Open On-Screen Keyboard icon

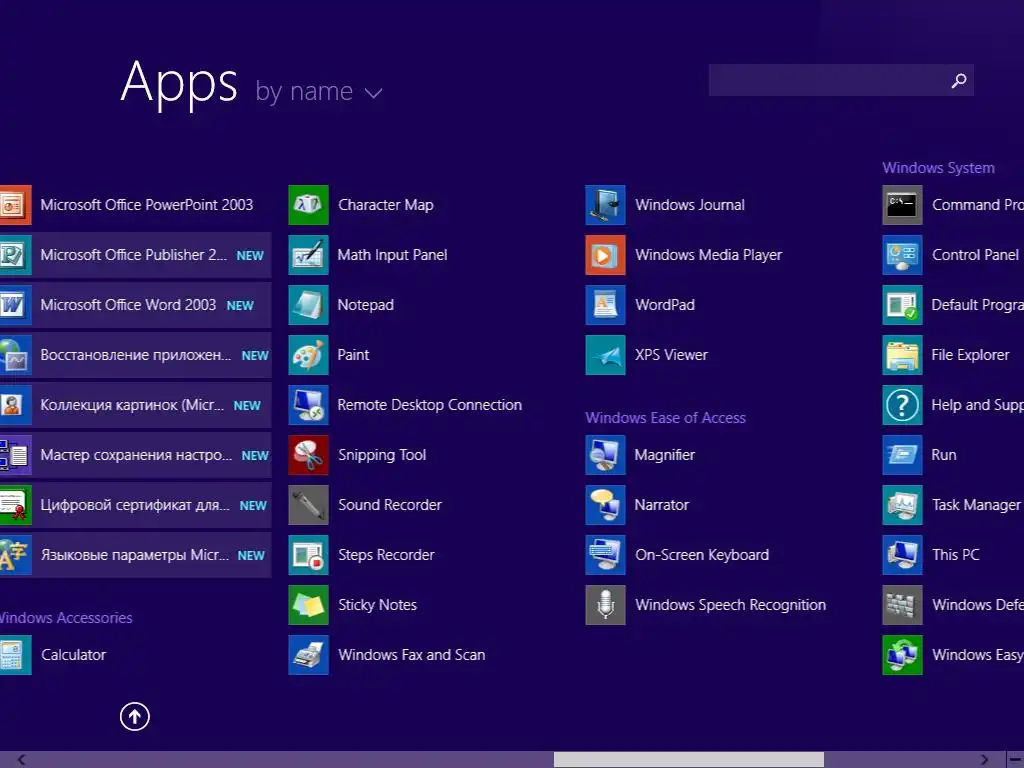click(x=605, y=555)
